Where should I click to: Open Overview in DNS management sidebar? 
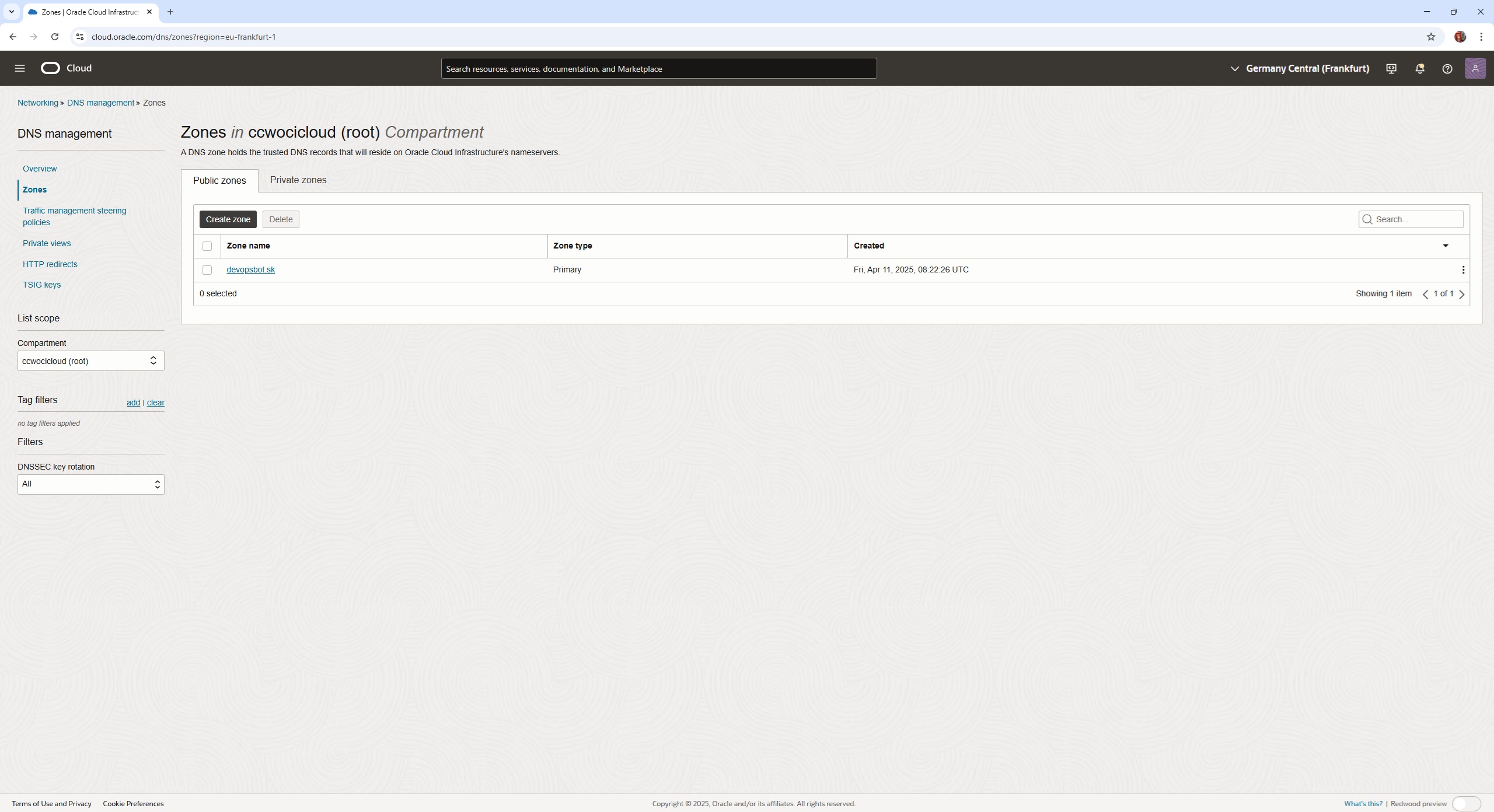[40, 169]
